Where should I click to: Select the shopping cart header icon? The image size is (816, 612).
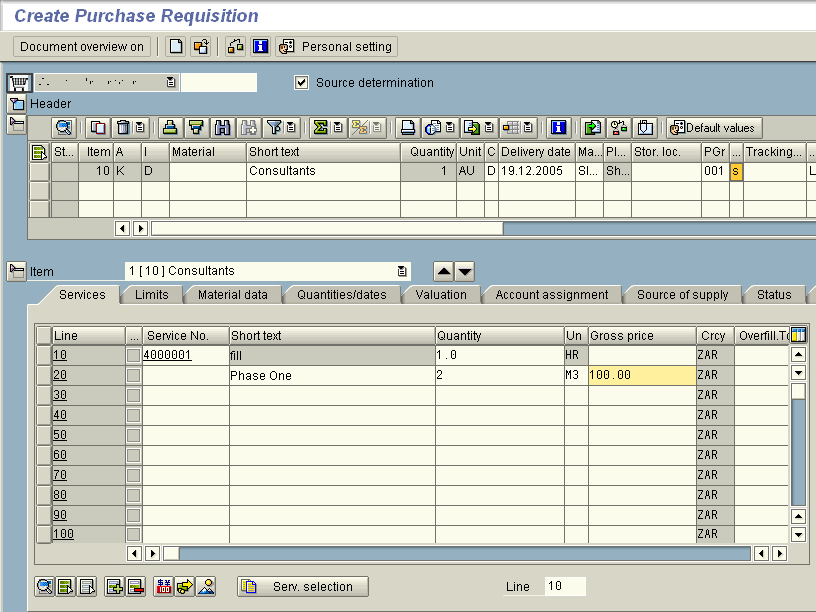coord(18,83)
